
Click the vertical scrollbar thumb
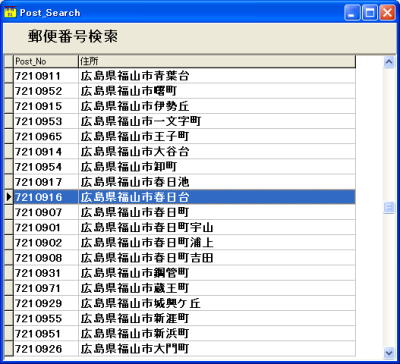point(389,207)
